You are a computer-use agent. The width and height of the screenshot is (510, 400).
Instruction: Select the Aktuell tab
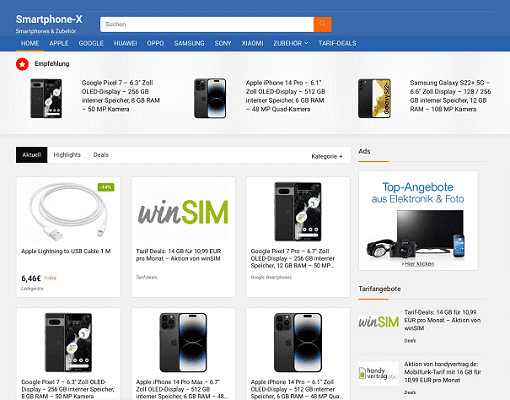click(x=32, y=155)
